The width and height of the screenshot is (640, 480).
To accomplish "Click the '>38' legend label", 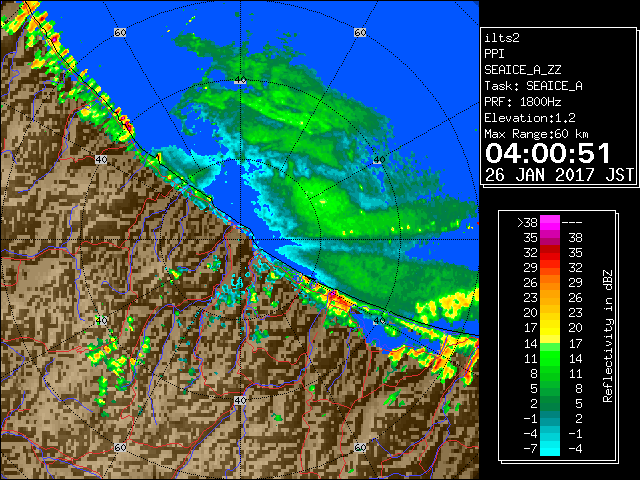I will pyautogui.click(x=527, y=222).
